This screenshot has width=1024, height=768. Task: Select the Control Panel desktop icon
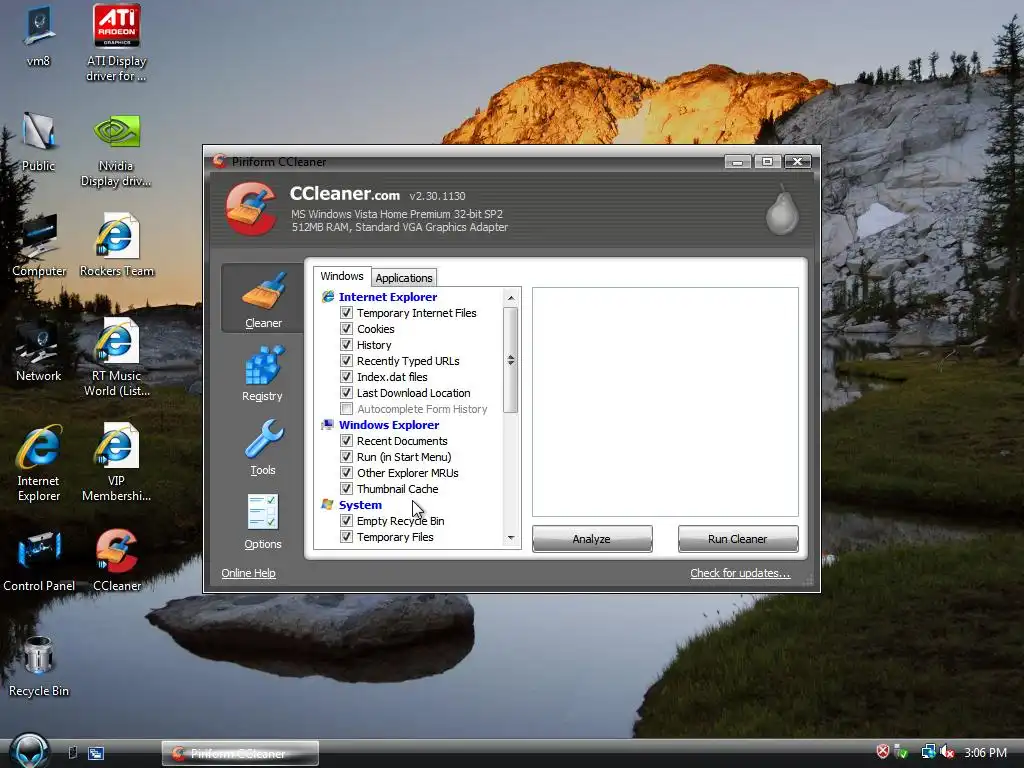pyautogui.click(x=39, y=561)
